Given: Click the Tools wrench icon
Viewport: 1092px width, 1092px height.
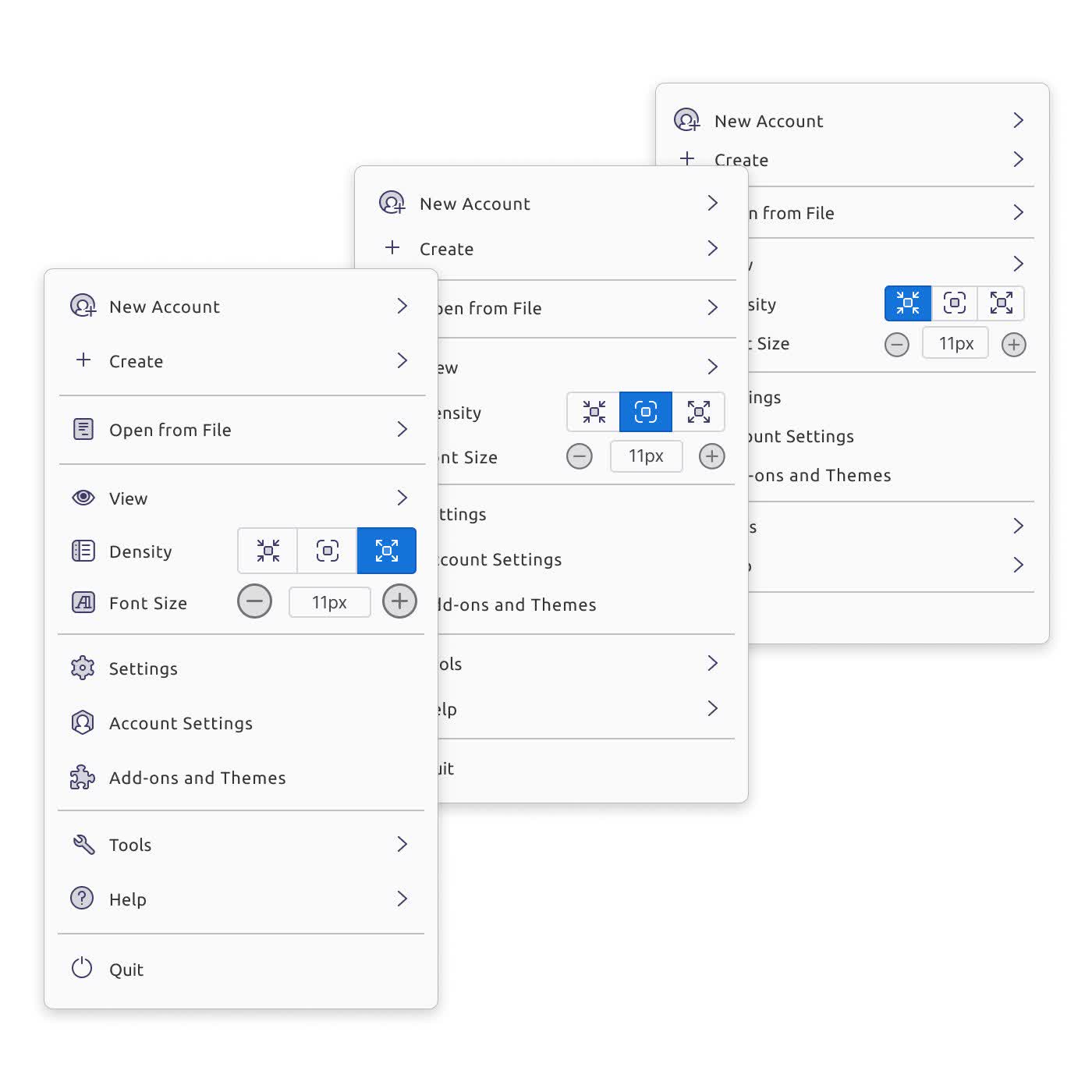Looking at the screenshot, I should point(83,845).
